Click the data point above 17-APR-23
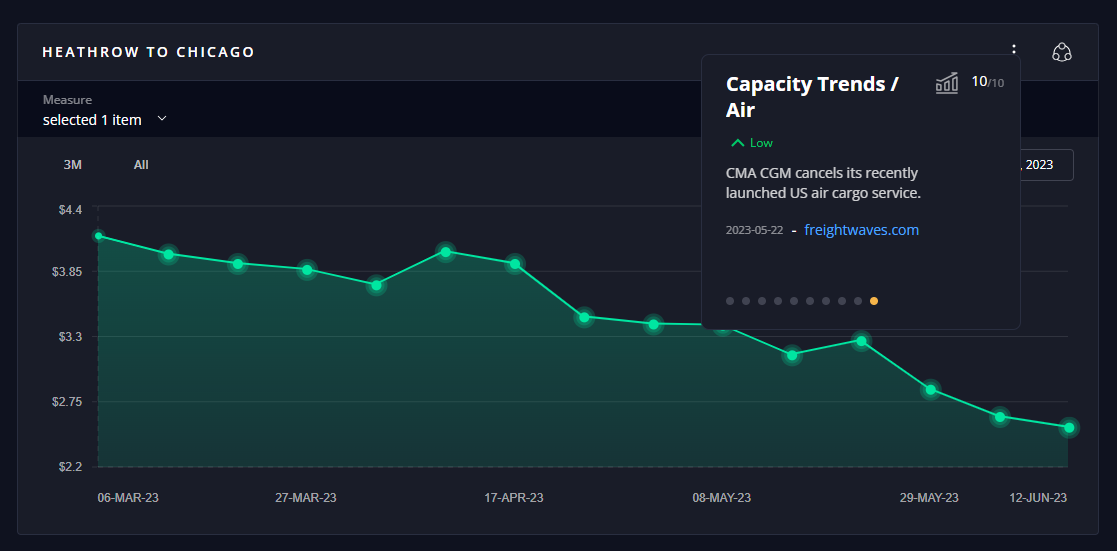 515,264
